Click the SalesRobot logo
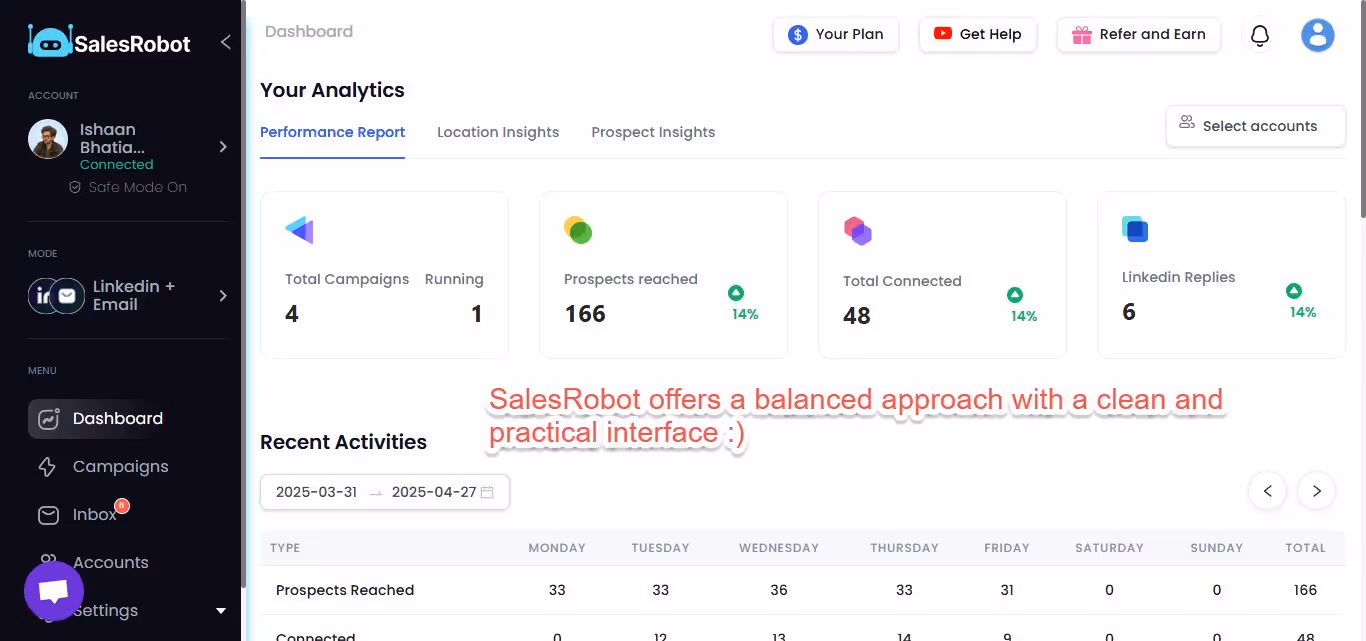Image resolution: width=1366 pixels, height=641 pixels. point(107,42)
